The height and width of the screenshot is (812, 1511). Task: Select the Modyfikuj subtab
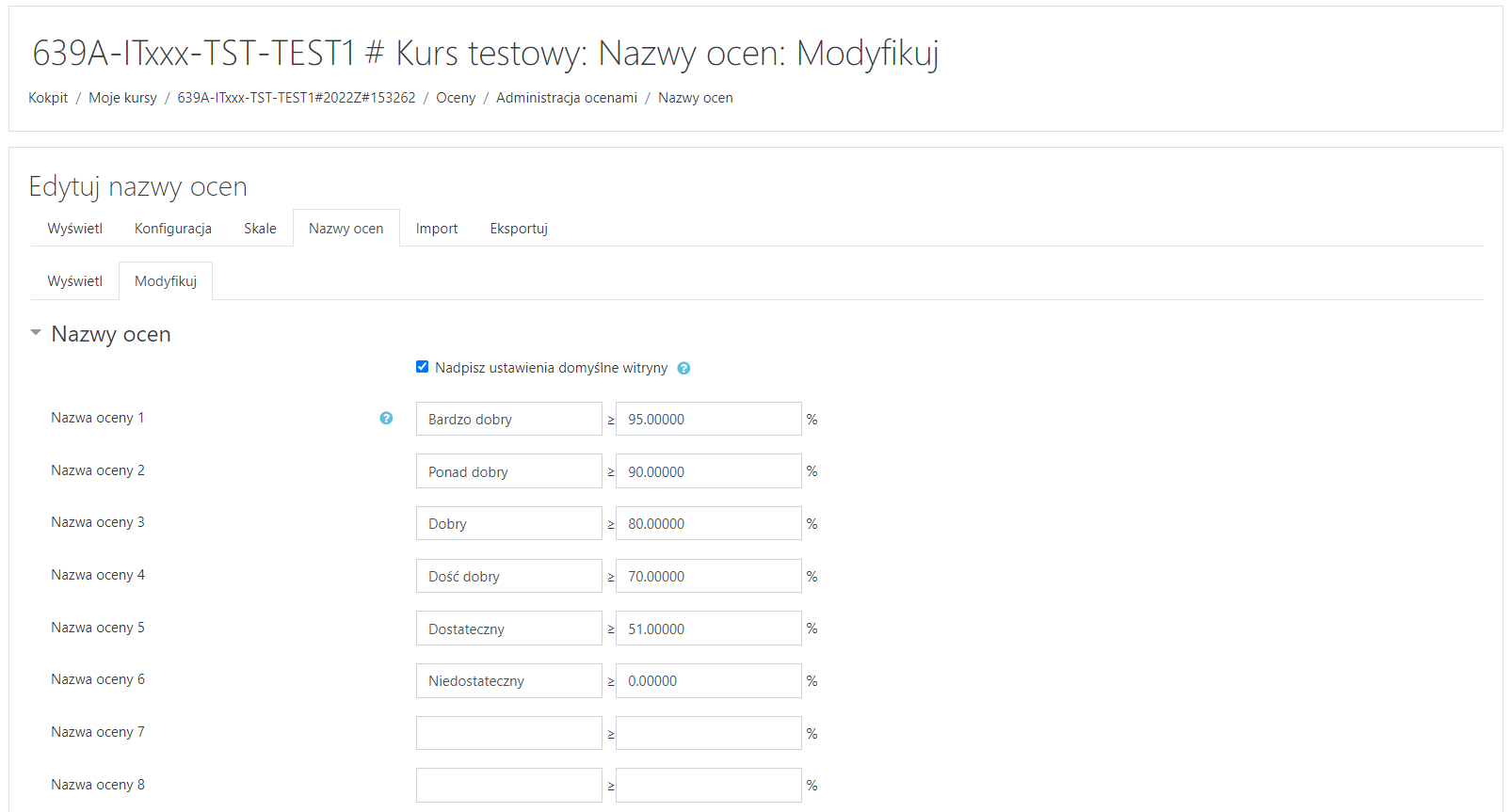pos(166,281)
